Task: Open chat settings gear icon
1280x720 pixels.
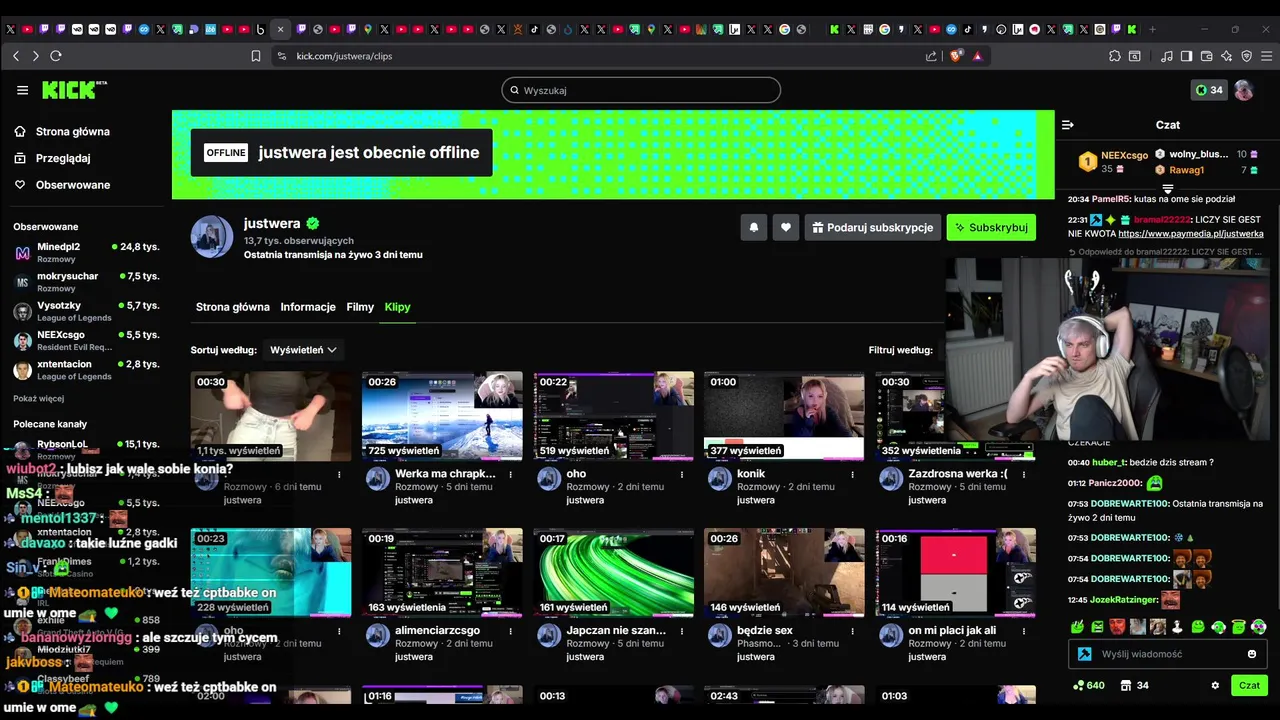Action: 1215,686
